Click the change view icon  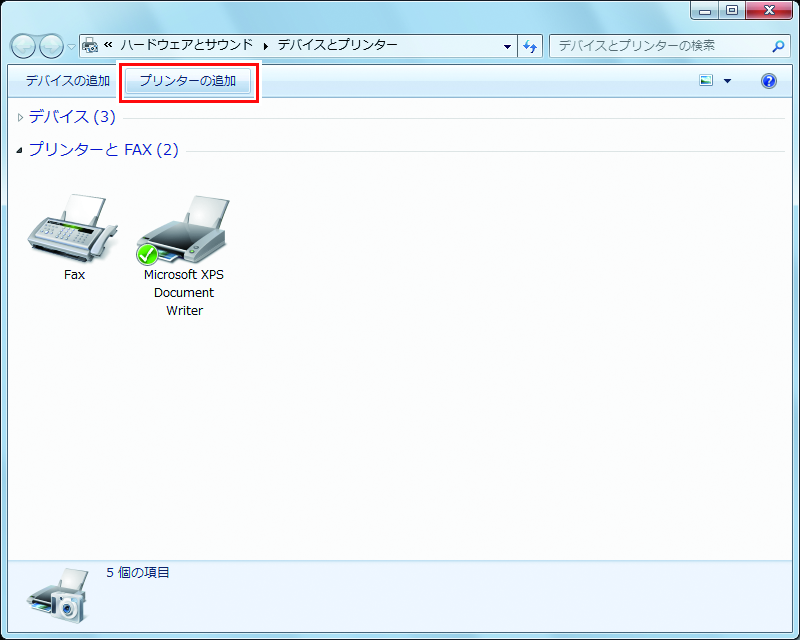click(707, 81)
